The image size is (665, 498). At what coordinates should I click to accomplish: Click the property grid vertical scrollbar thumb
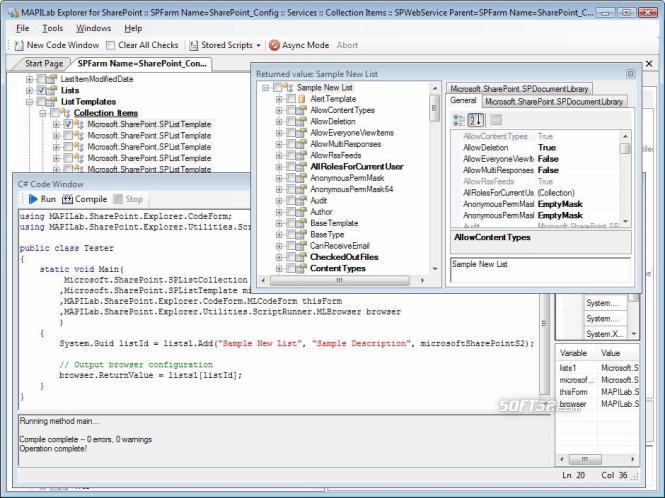coord(625,148)
